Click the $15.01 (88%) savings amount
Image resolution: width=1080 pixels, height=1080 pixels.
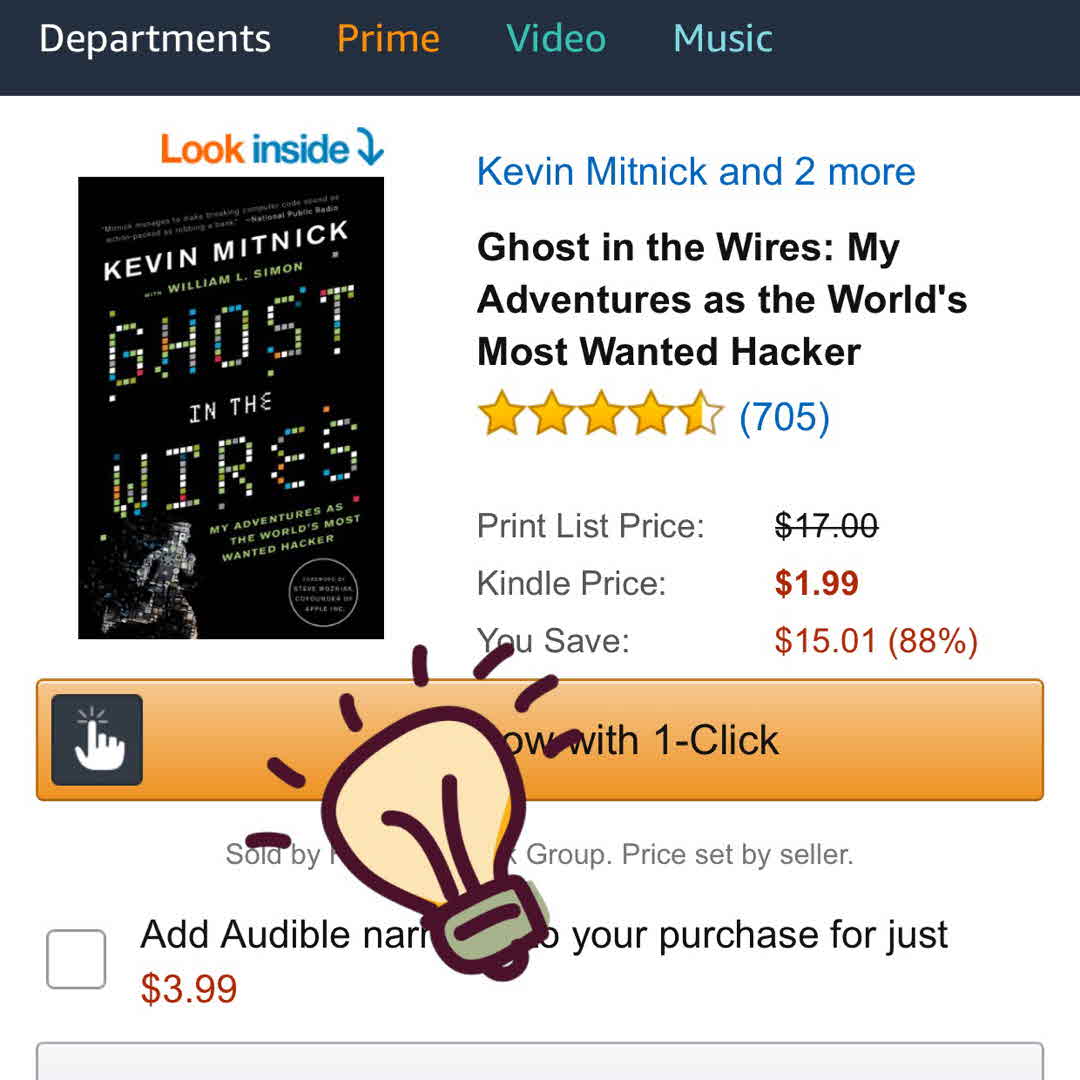click(875, 640)
